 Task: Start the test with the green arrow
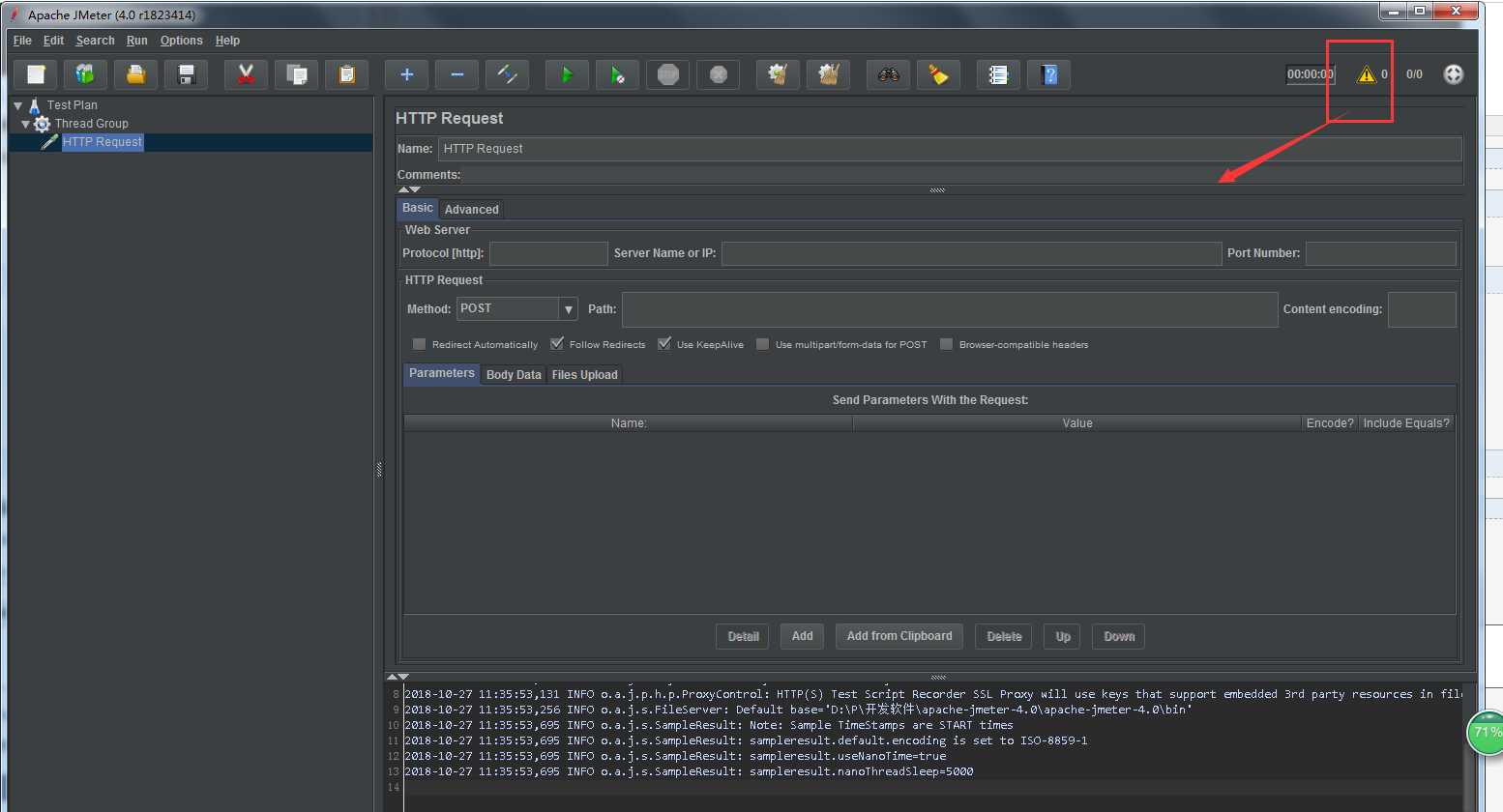[567, 74]
